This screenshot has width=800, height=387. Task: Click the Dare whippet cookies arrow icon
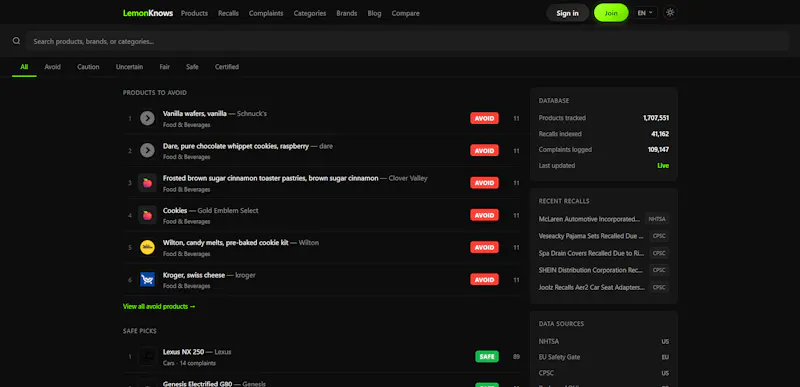click(x=147, y=150)
